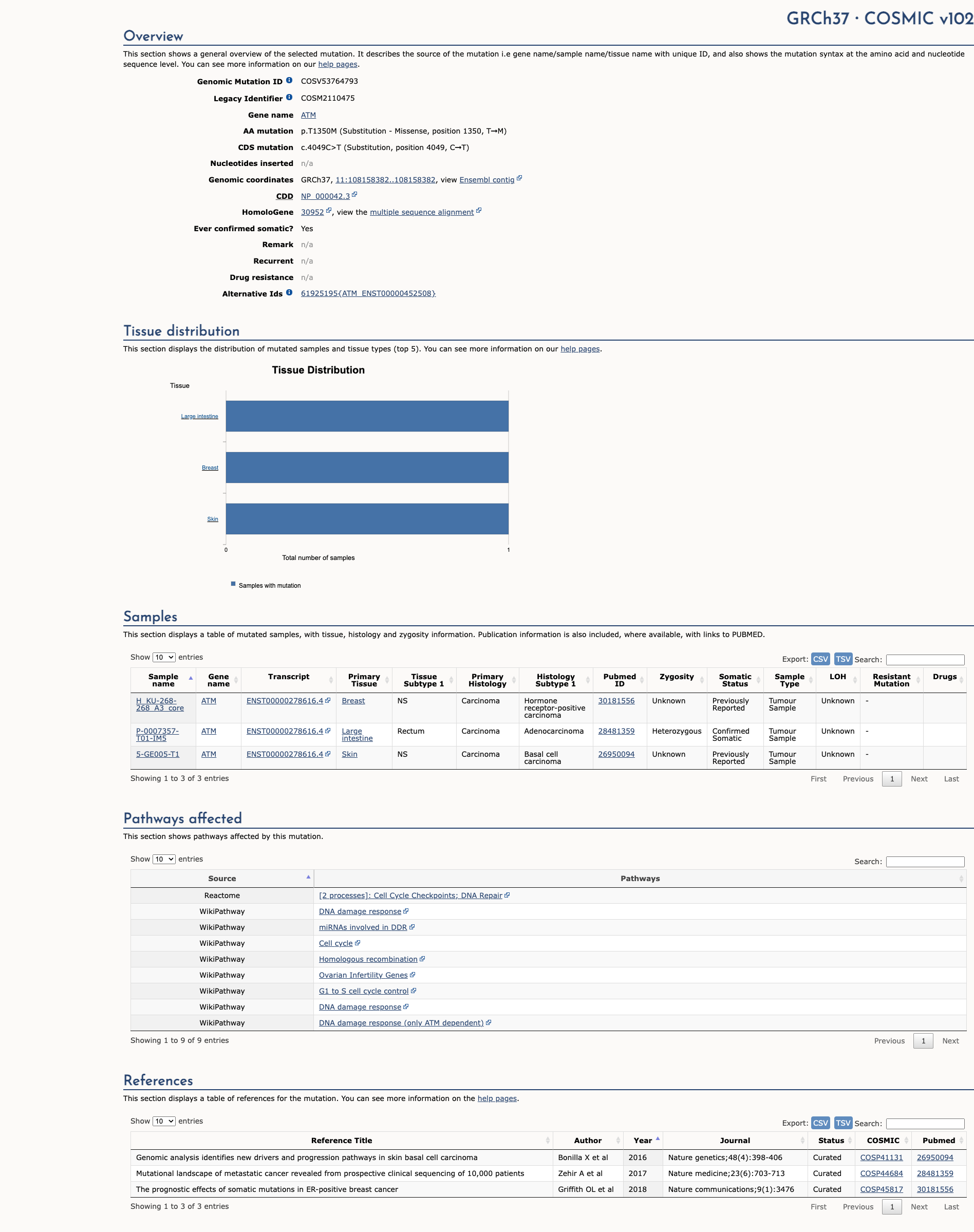
Task: Sort References table by Status
Action: point(831,1140)
